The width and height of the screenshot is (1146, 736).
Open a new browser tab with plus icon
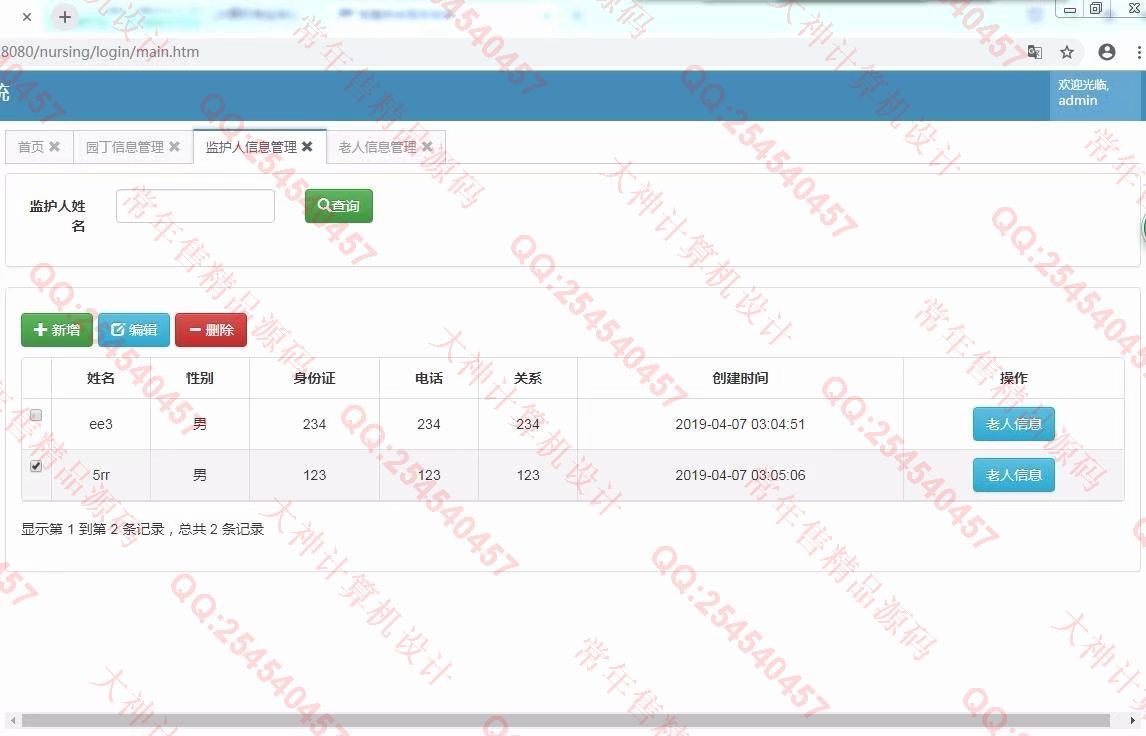click(65, 17)
